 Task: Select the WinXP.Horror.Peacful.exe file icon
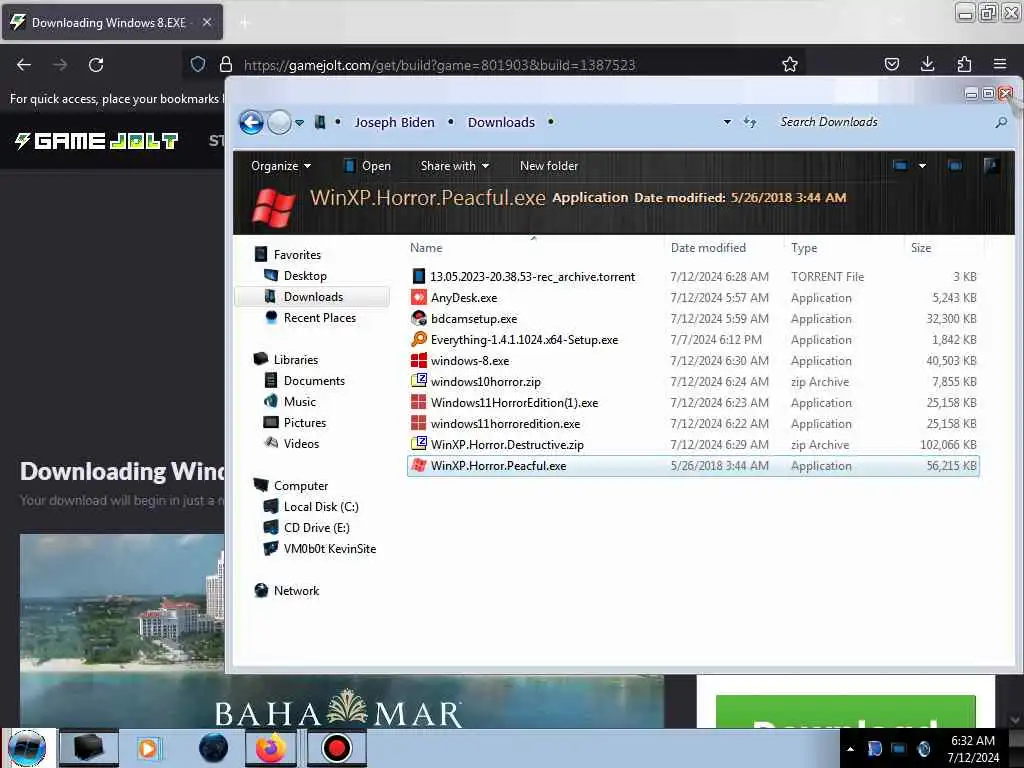pos(419,466)
